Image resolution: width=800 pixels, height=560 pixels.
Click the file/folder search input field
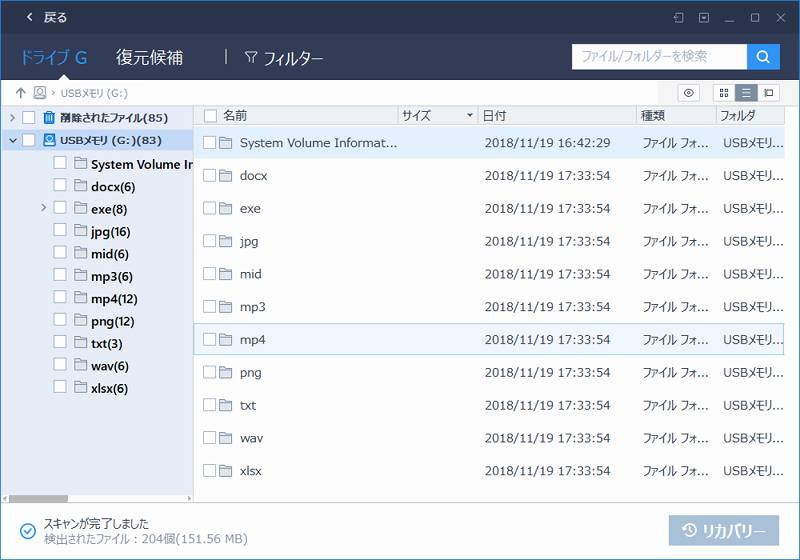(x=659, y=57)
